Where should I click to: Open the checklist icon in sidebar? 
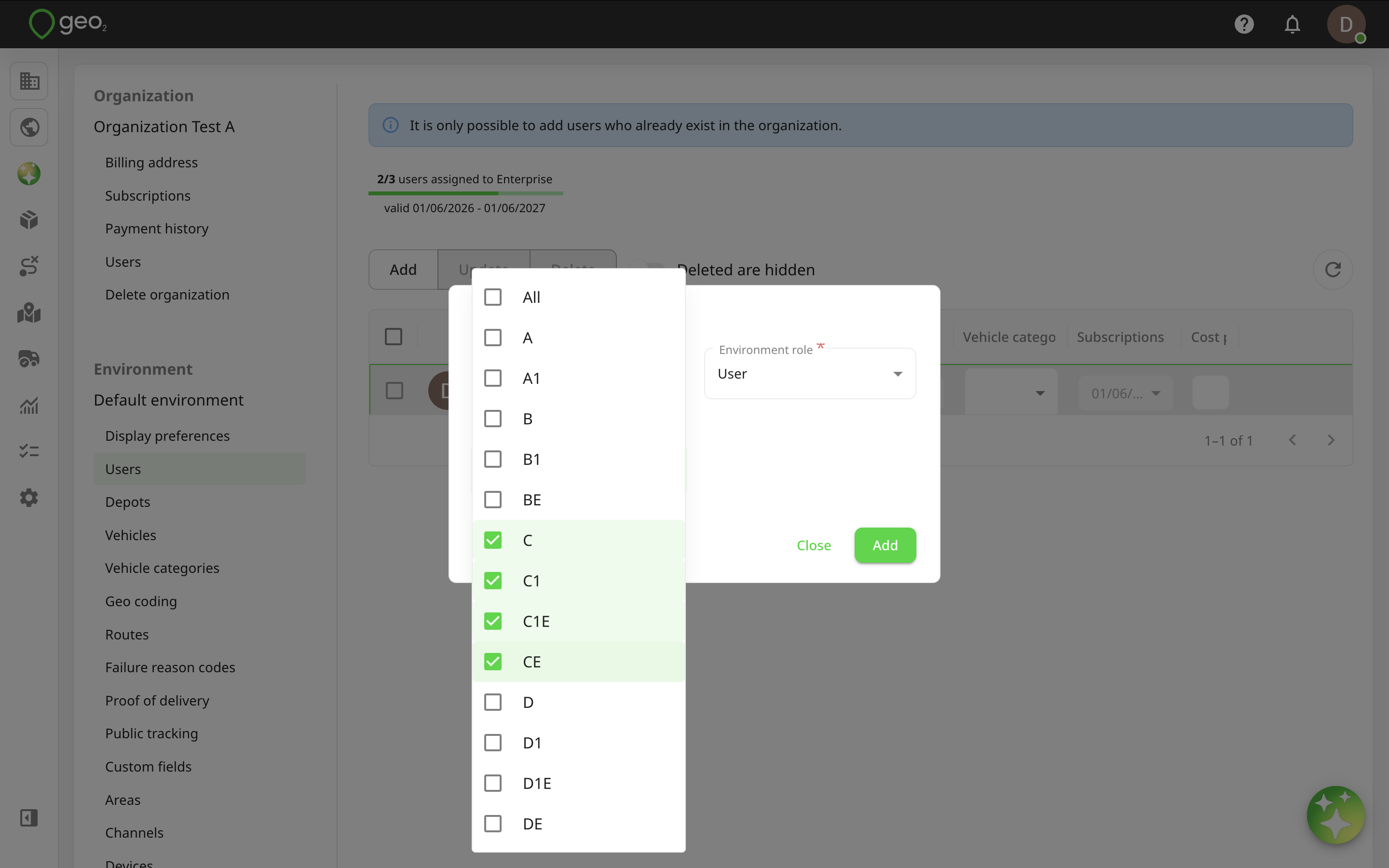pos(29,451)
